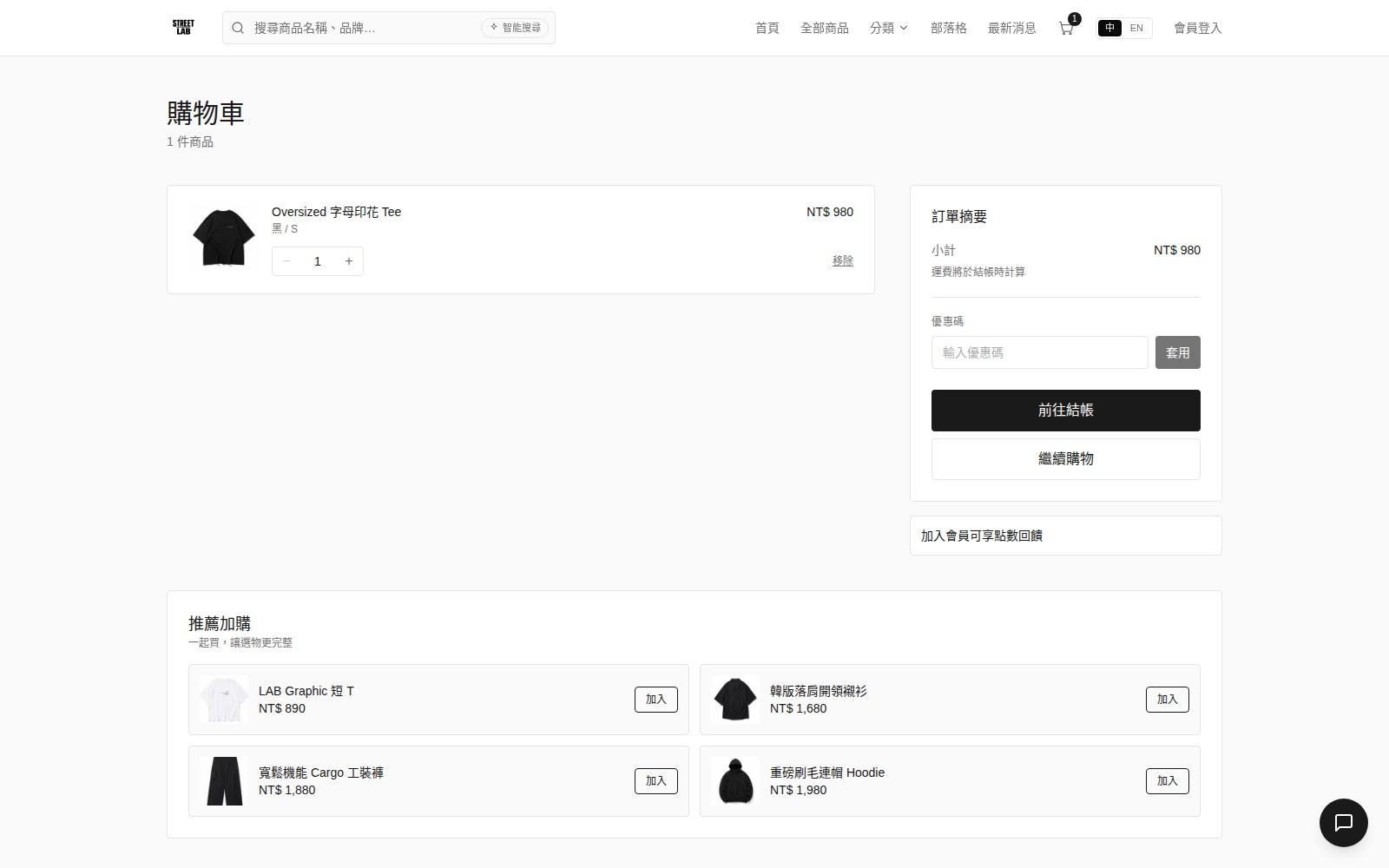
Task: Click 繼續購物 continue shopping button
Action: pyautogui.click(x=1066, y=459)
